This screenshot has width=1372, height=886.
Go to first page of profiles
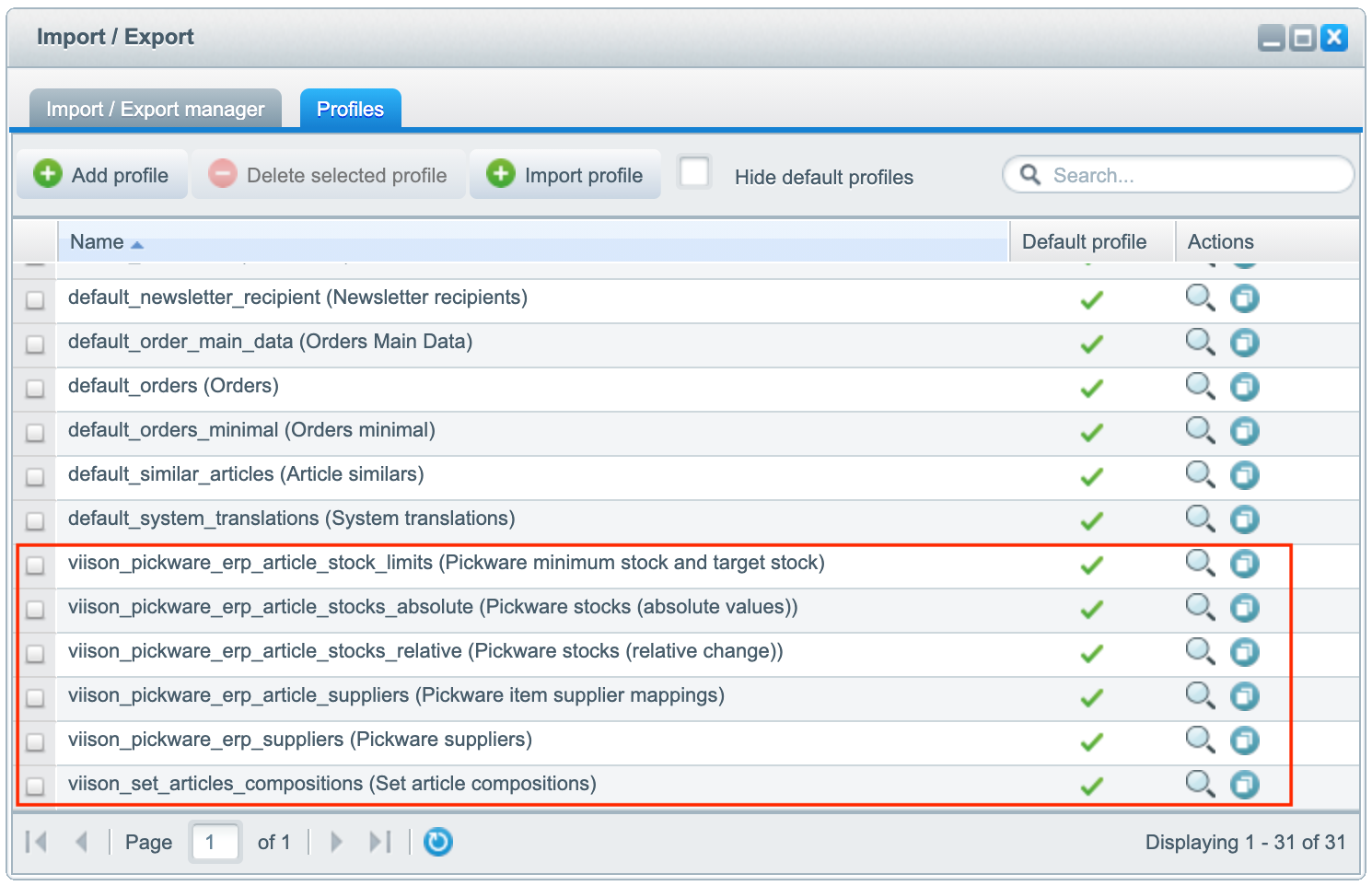pos(36,842)
